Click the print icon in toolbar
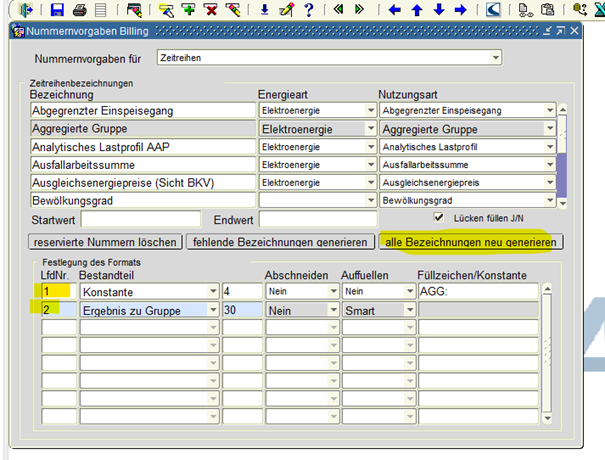 pyautogui.click(x=79, y=10)
